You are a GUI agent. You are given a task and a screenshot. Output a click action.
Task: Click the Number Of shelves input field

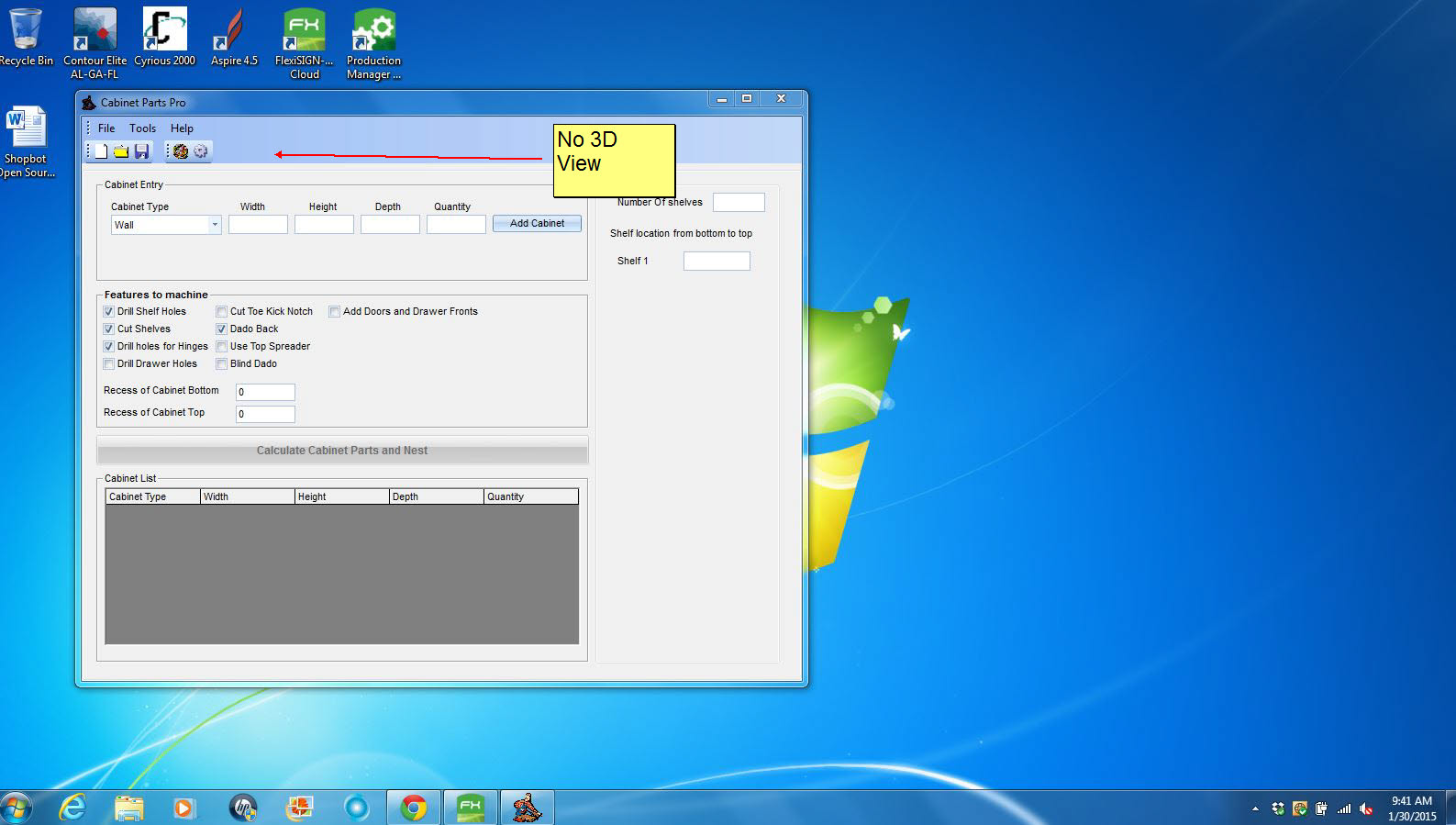point(739,203)
